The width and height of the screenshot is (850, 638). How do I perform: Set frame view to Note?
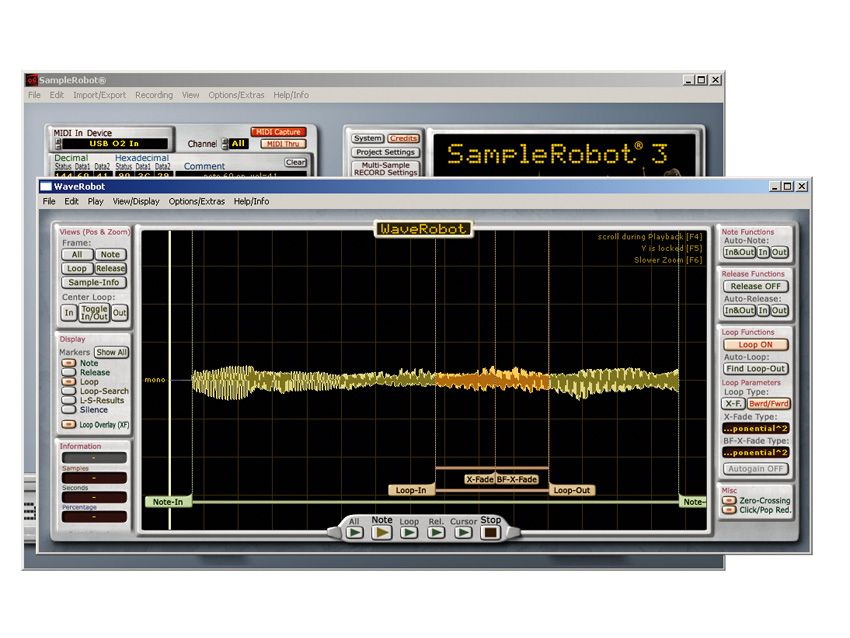tap(110, 254)
